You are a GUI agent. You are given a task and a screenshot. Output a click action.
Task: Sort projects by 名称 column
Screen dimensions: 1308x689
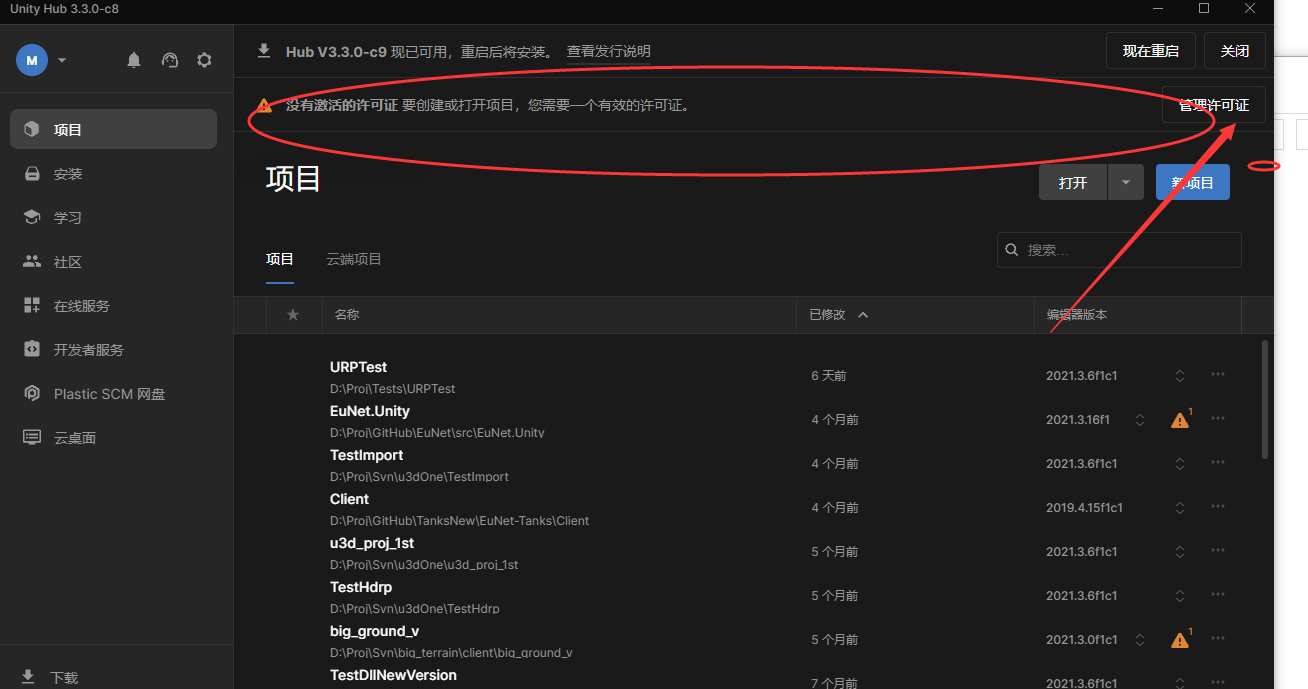coord(347,314)
